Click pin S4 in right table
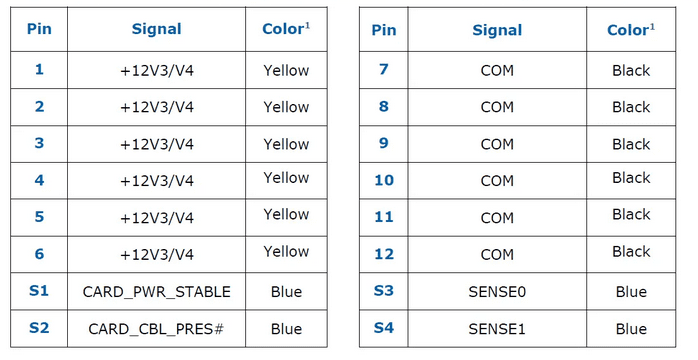This screenshot has width=698, height=360. [x=384, y=329]
